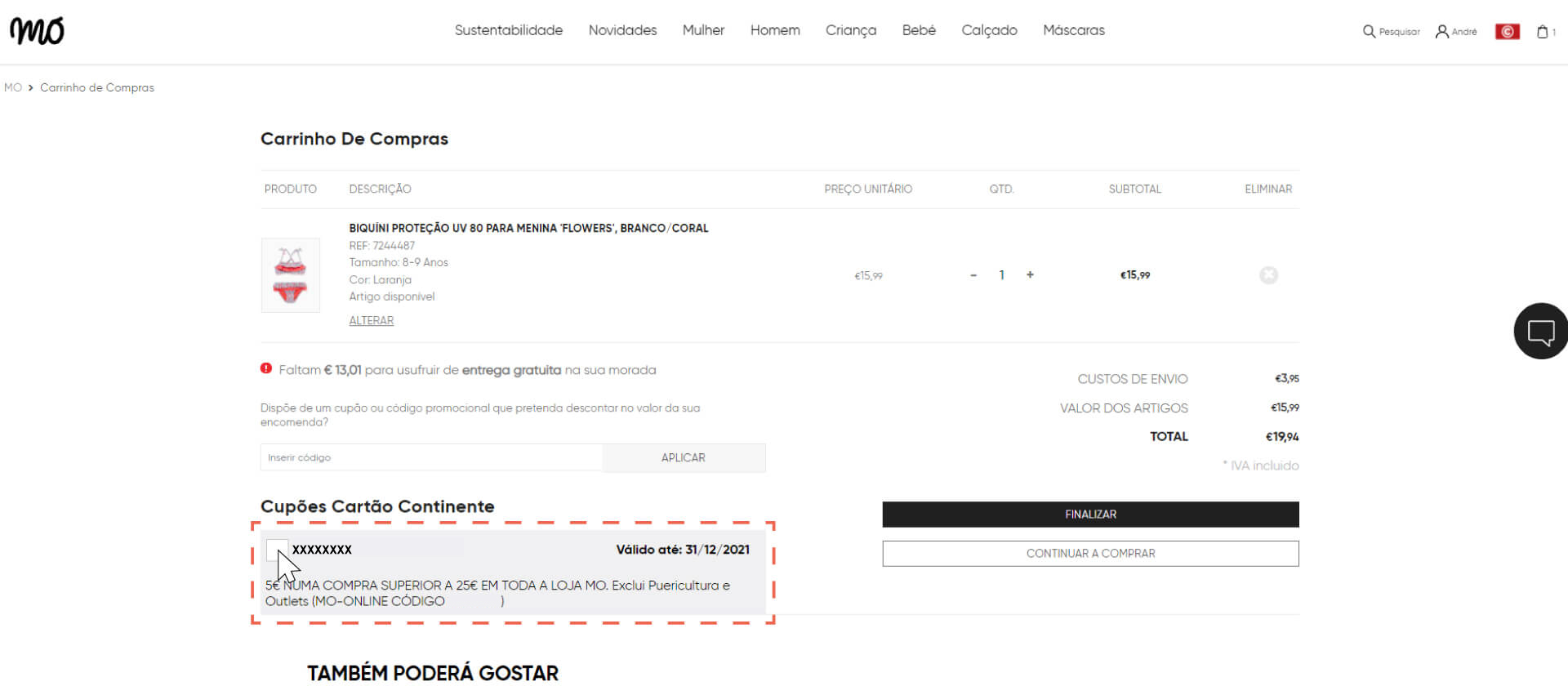Viewport: 1568px width, 695px height.
Task: Increase quantity with plus button
Action: pos(1030,275)
